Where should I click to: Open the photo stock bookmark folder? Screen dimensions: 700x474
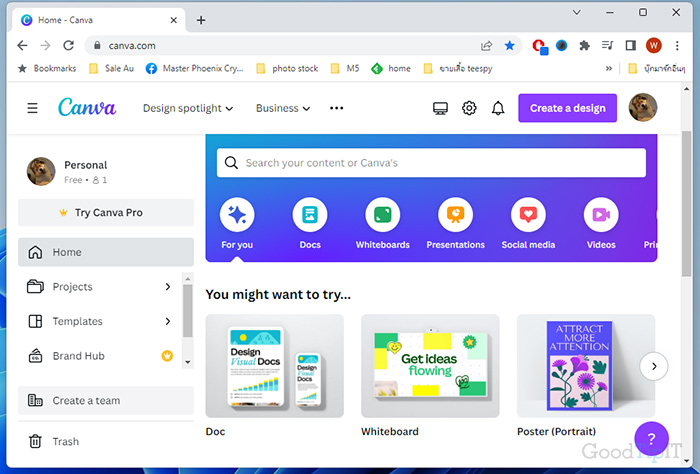[x=287, y=68]
